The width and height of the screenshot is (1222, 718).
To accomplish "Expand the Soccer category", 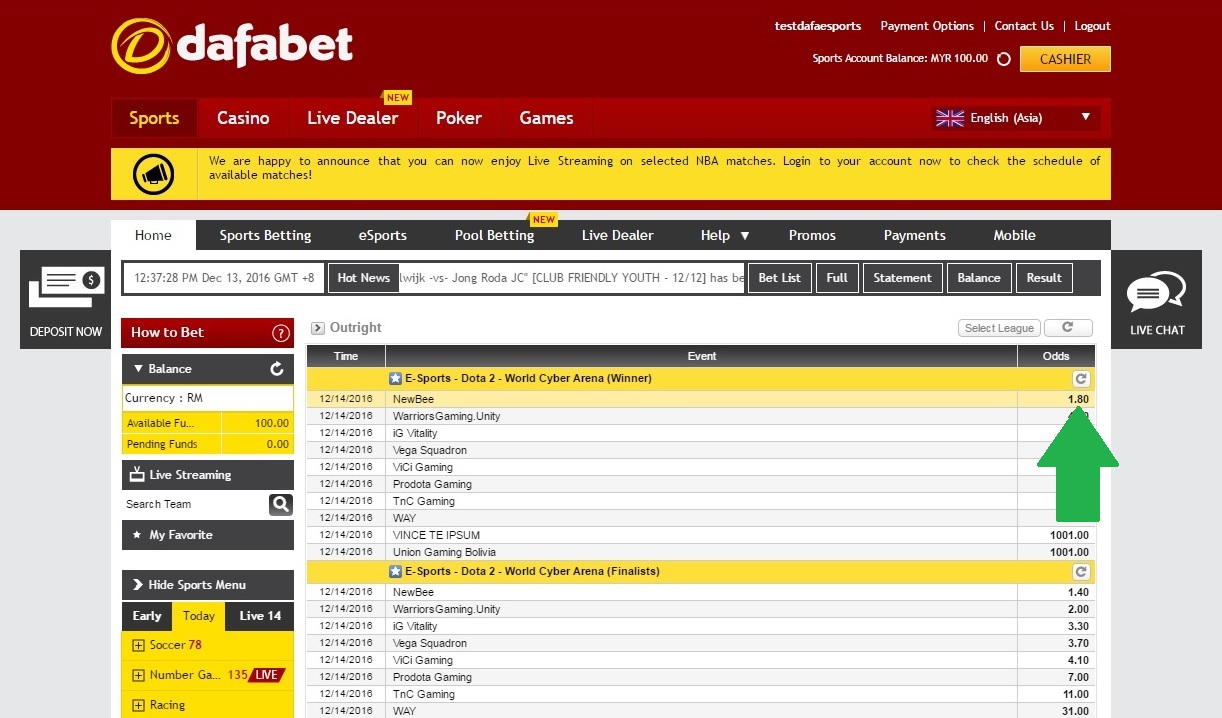I will pos(137,645).
